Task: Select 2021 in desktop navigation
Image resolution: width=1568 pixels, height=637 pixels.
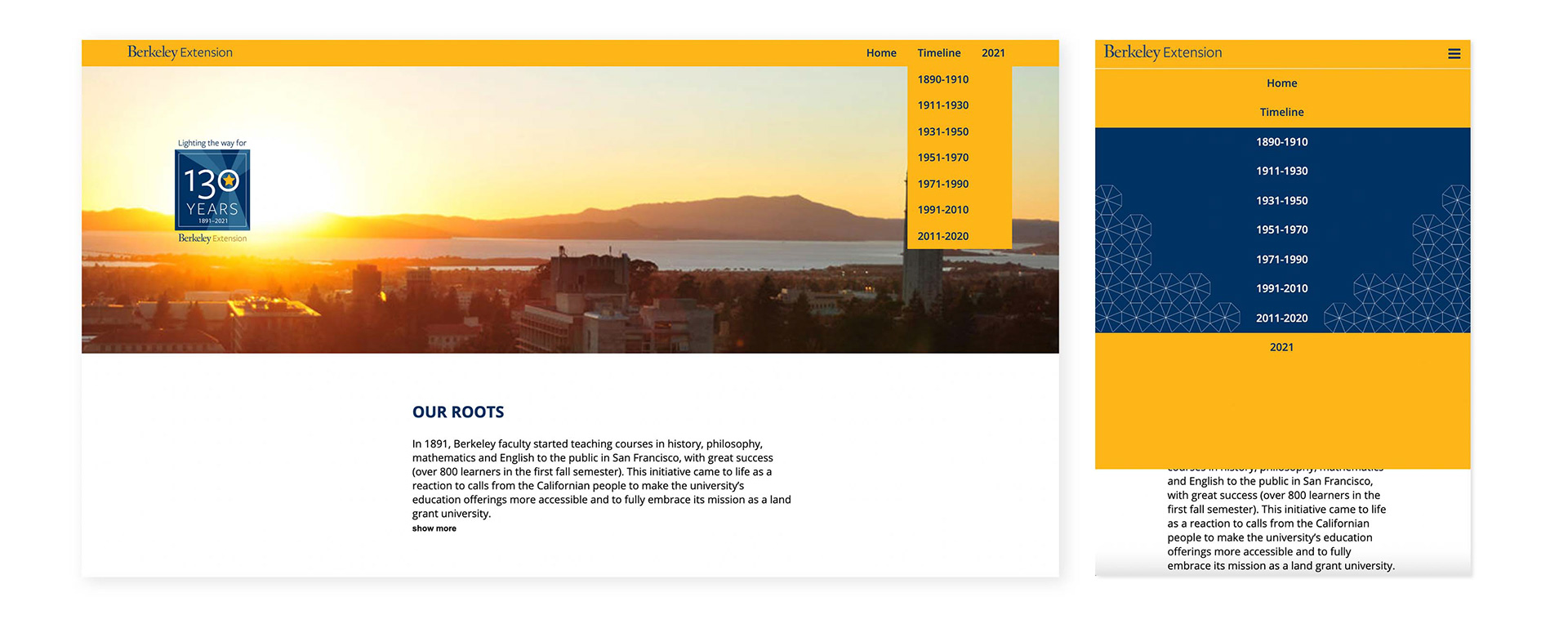Action: [x=993, y=53]
